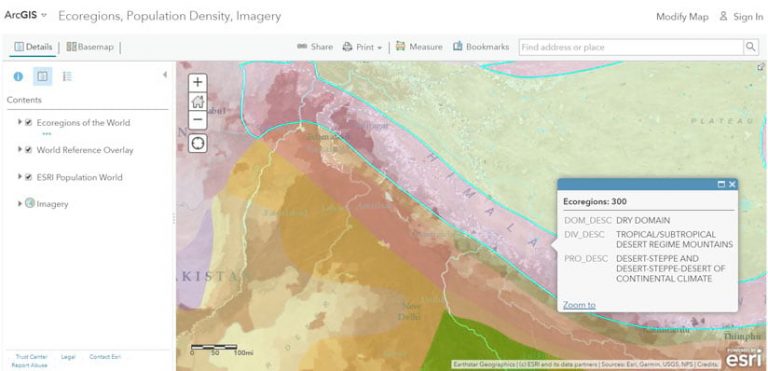Expand the Imagery layer entry
The image size is (768, 371).
pyautogui.click(x=20, y=203)
